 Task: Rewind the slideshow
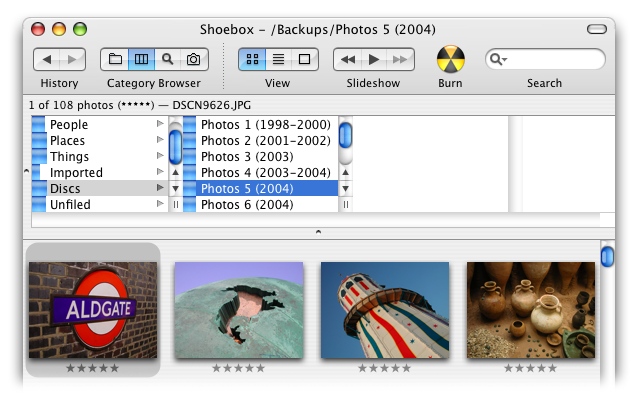347,59
